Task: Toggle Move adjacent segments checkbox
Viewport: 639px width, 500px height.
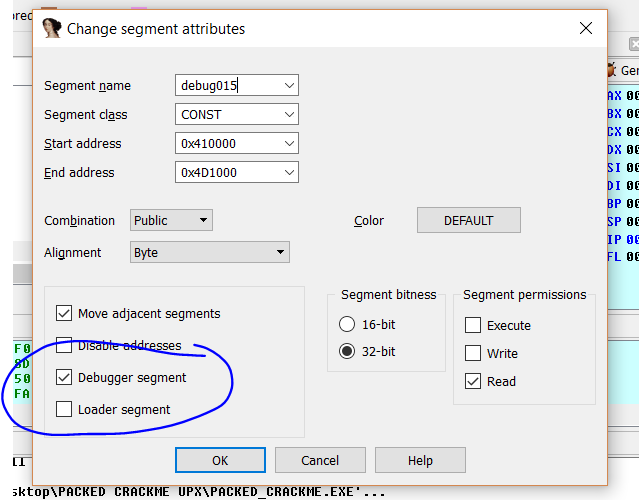Action: (65, 313)
